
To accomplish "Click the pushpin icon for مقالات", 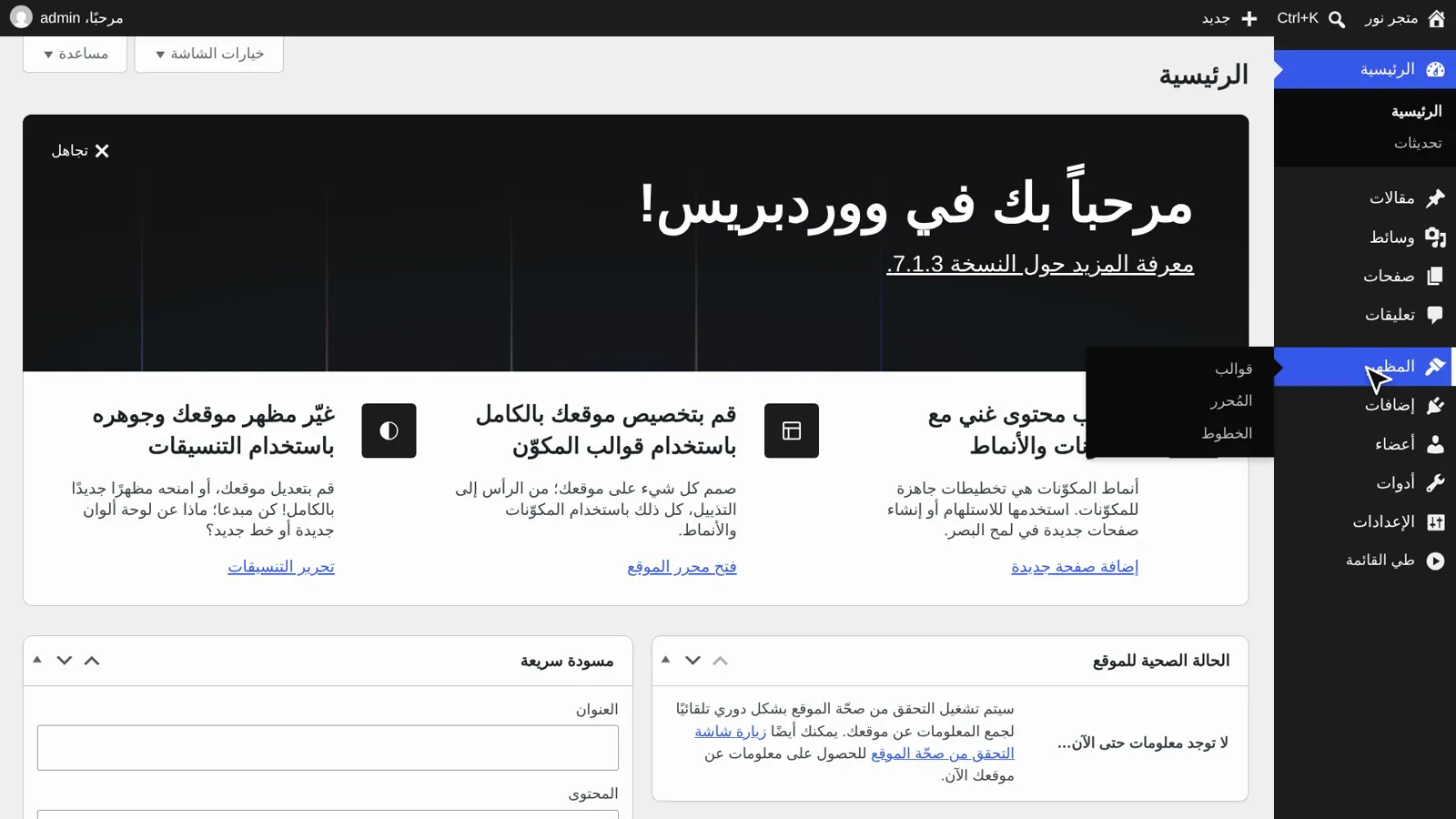I will point(1435,197).
